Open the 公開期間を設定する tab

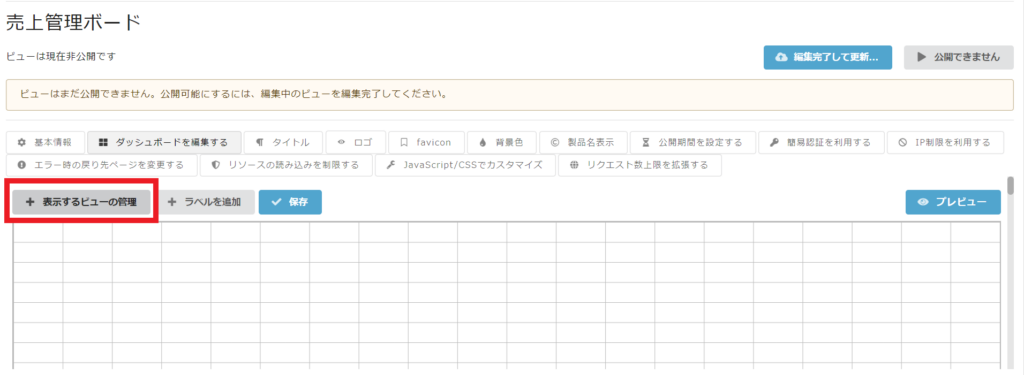coord(693,142)
